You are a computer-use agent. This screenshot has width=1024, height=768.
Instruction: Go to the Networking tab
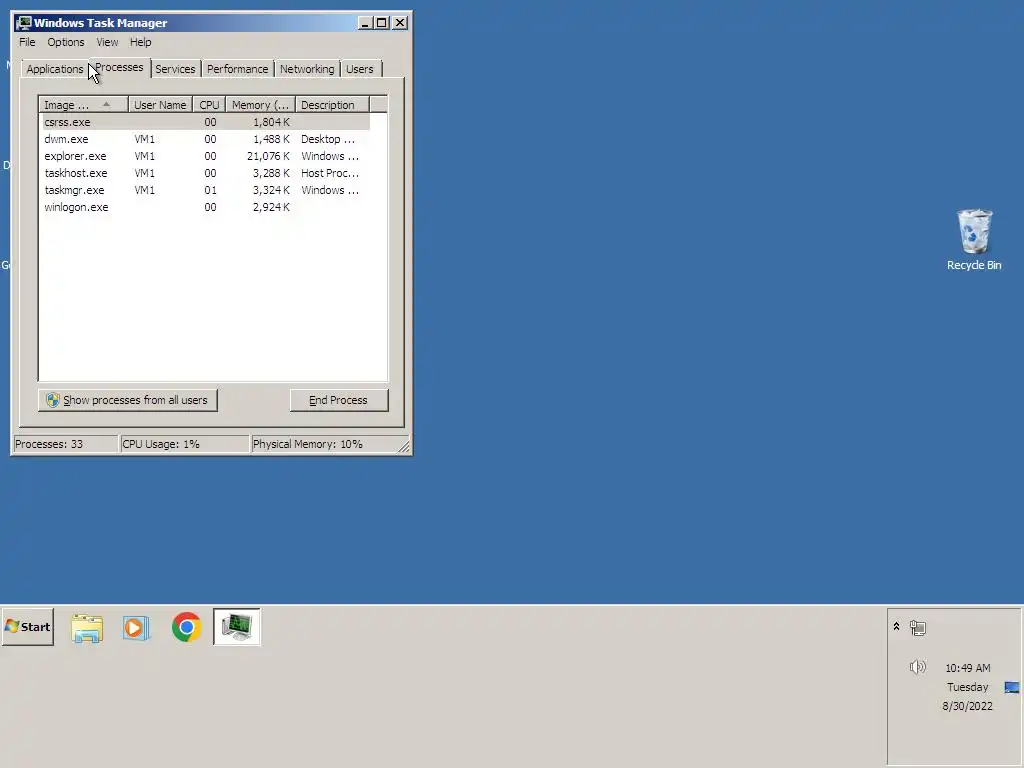(307, 69)
